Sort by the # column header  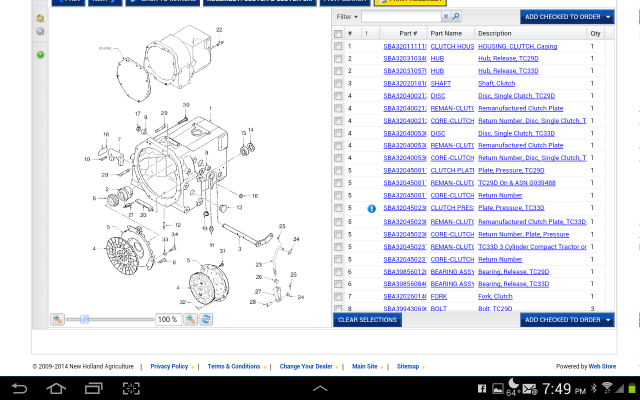pos(351,33)
